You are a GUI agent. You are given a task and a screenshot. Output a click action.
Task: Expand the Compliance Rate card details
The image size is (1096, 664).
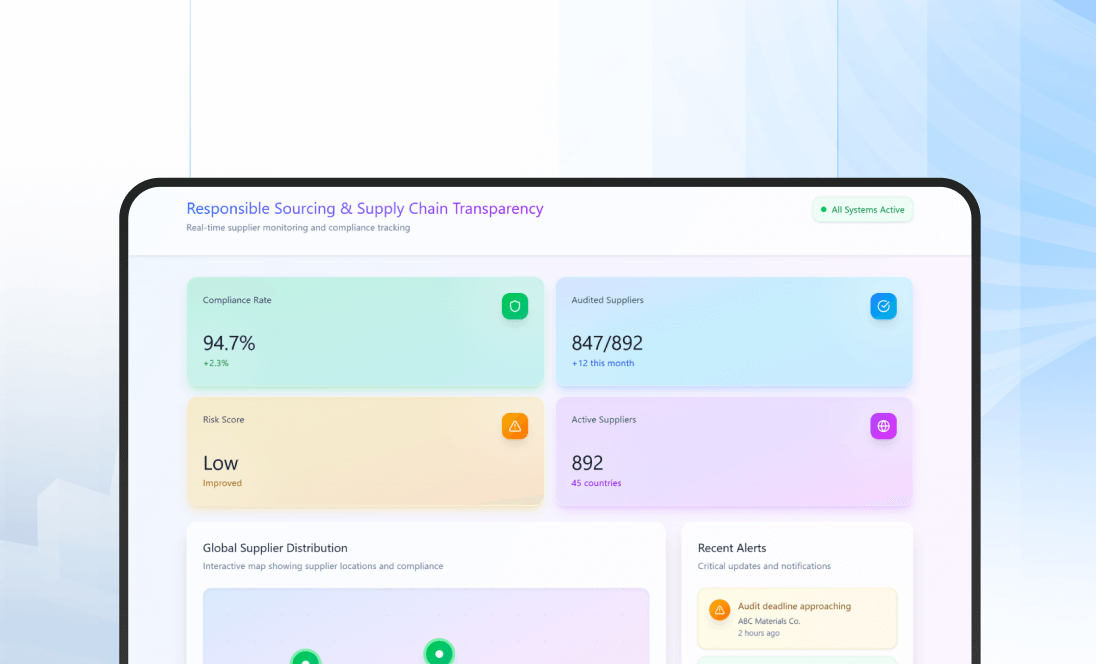pyautogui.click(x=365, y=332)
